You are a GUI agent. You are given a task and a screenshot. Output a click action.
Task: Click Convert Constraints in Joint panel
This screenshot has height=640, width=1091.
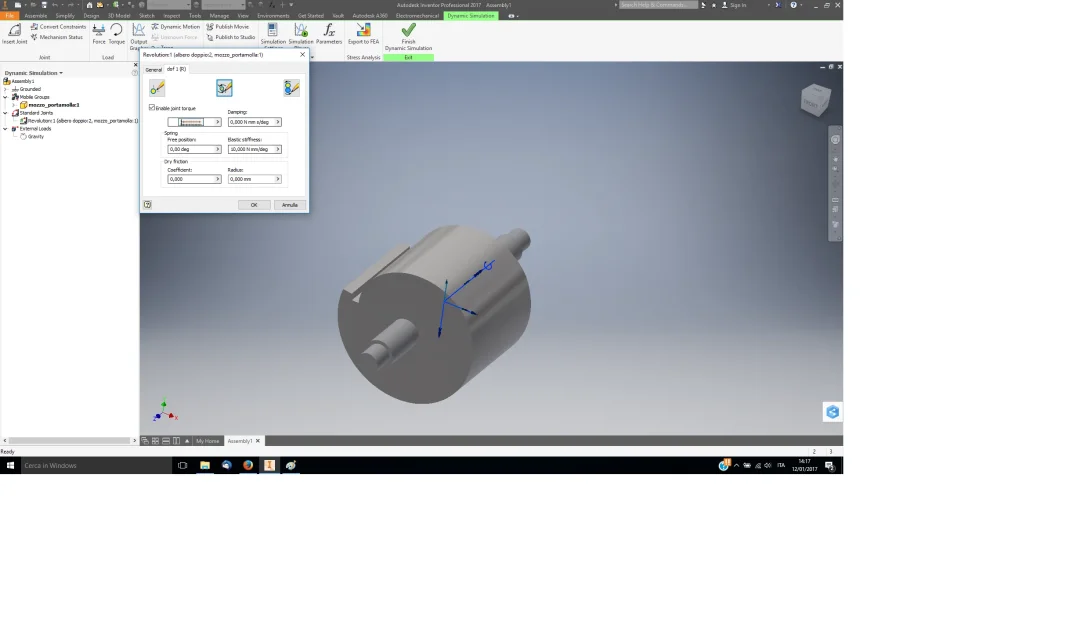[58, 26]
